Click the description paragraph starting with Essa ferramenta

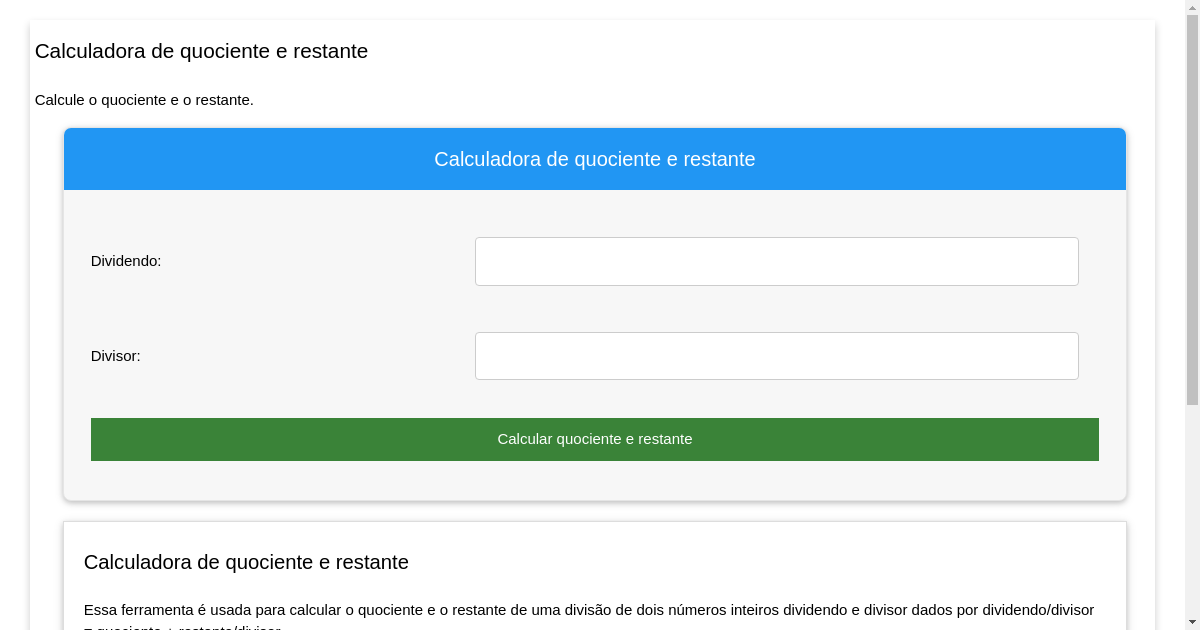coord(590,610)
